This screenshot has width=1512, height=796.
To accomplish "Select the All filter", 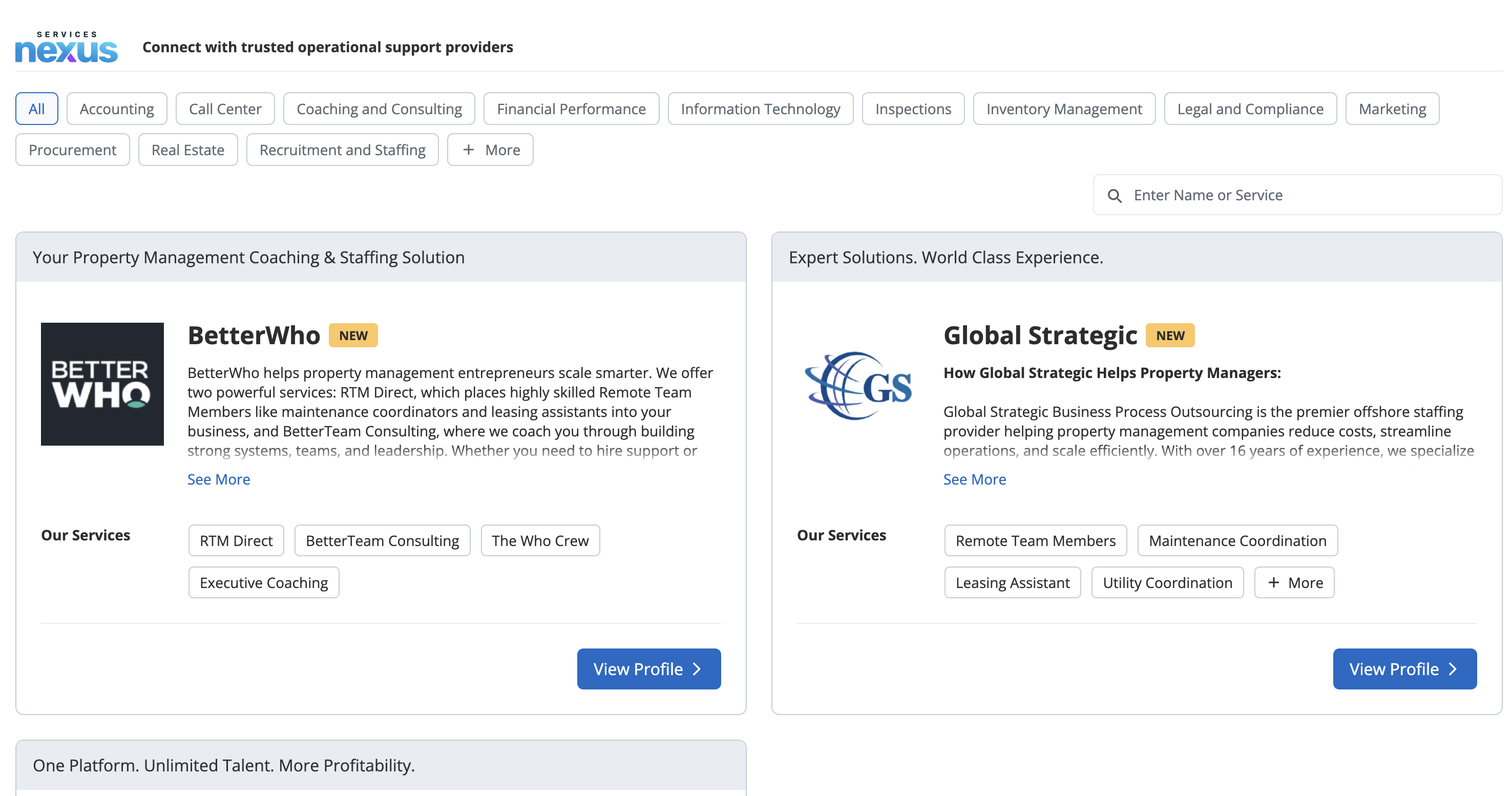I will (37, 109).
